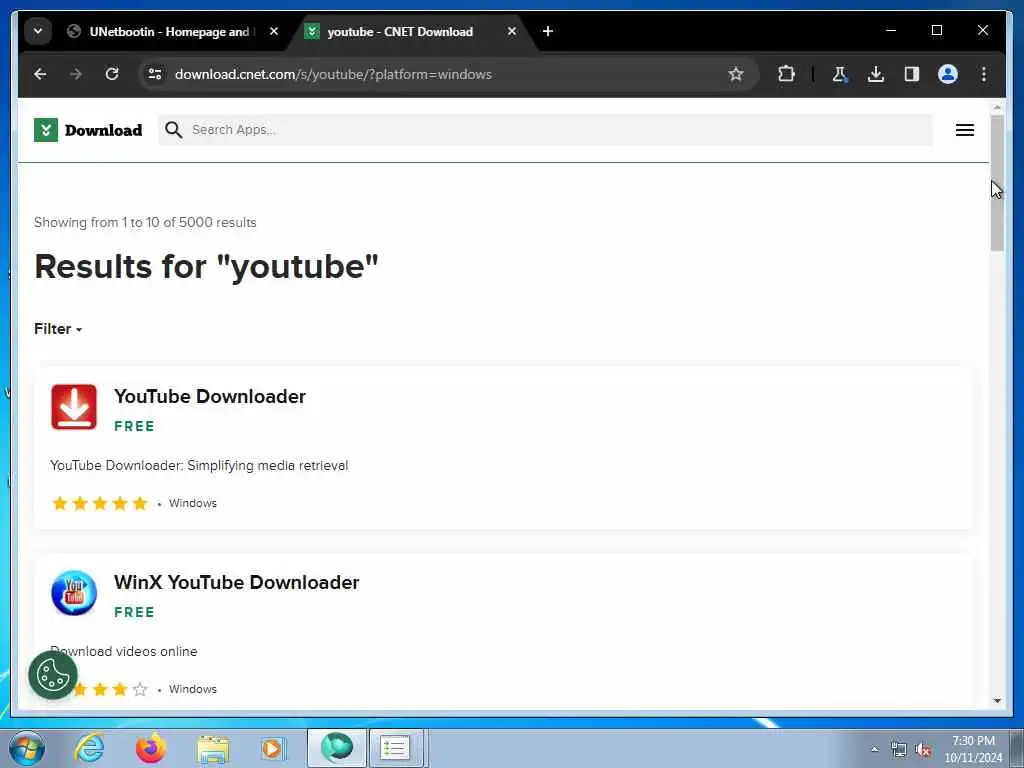
Task: Click the network tray icon
Action: pyautogui.click(x=899, y=749)
